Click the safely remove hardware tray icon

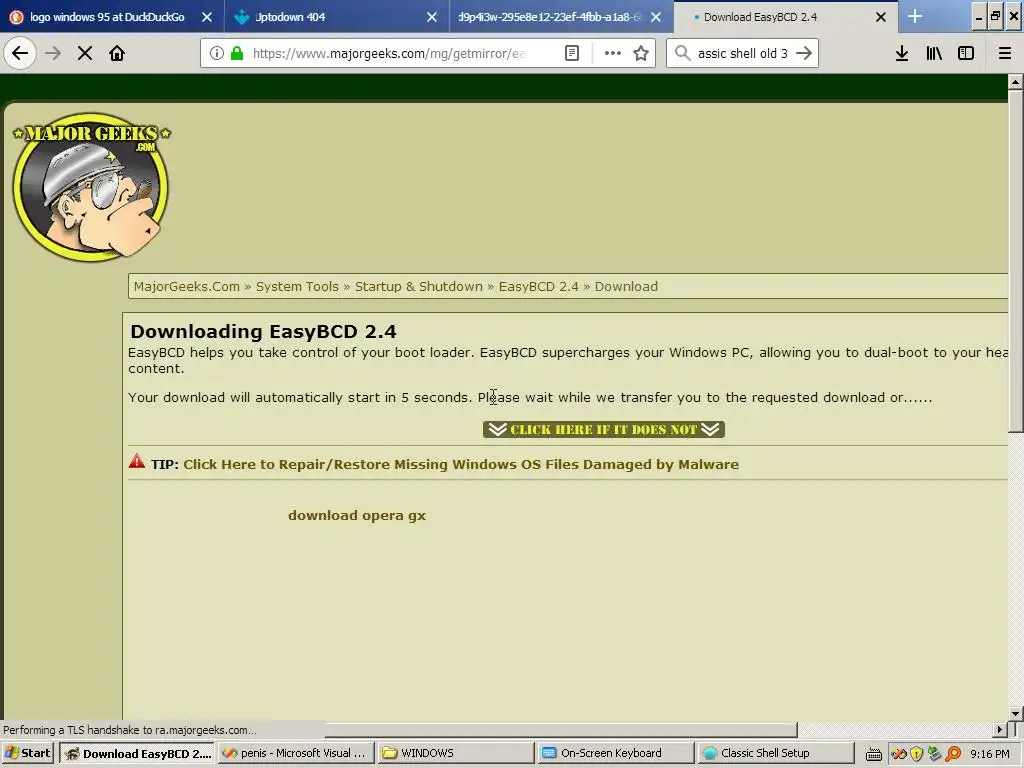coord(935,754)
